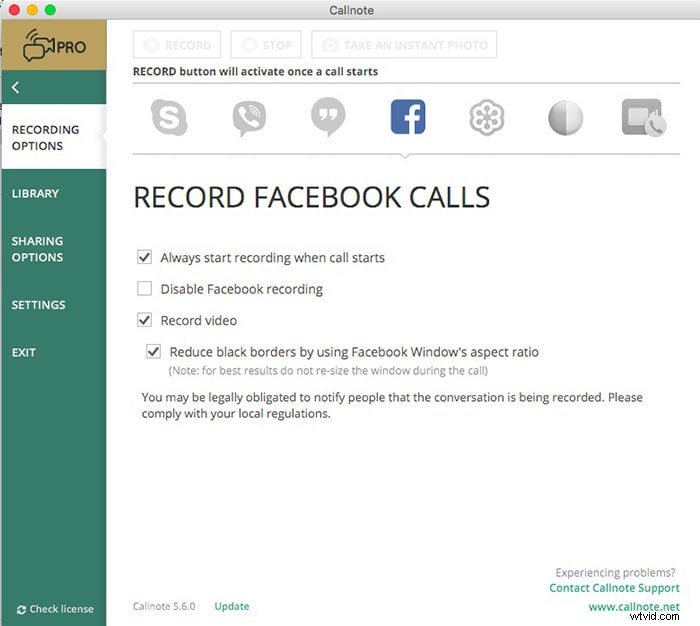Viewport: 700px width, 626px height.
Task: Select the half-shaded circle service icon
Action: 566,118
